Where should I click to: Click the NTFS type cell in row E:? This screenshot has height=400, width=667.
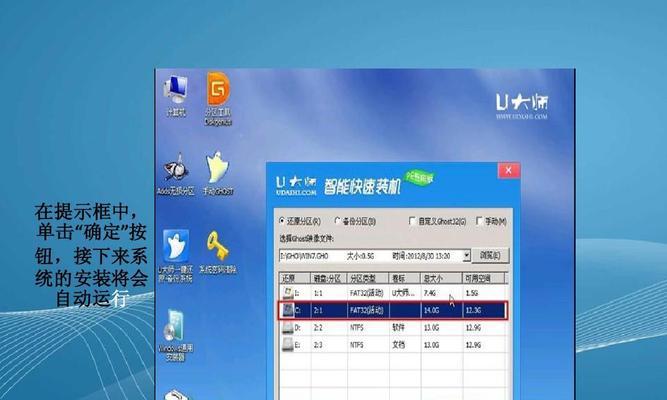click(x=356, y=345)
